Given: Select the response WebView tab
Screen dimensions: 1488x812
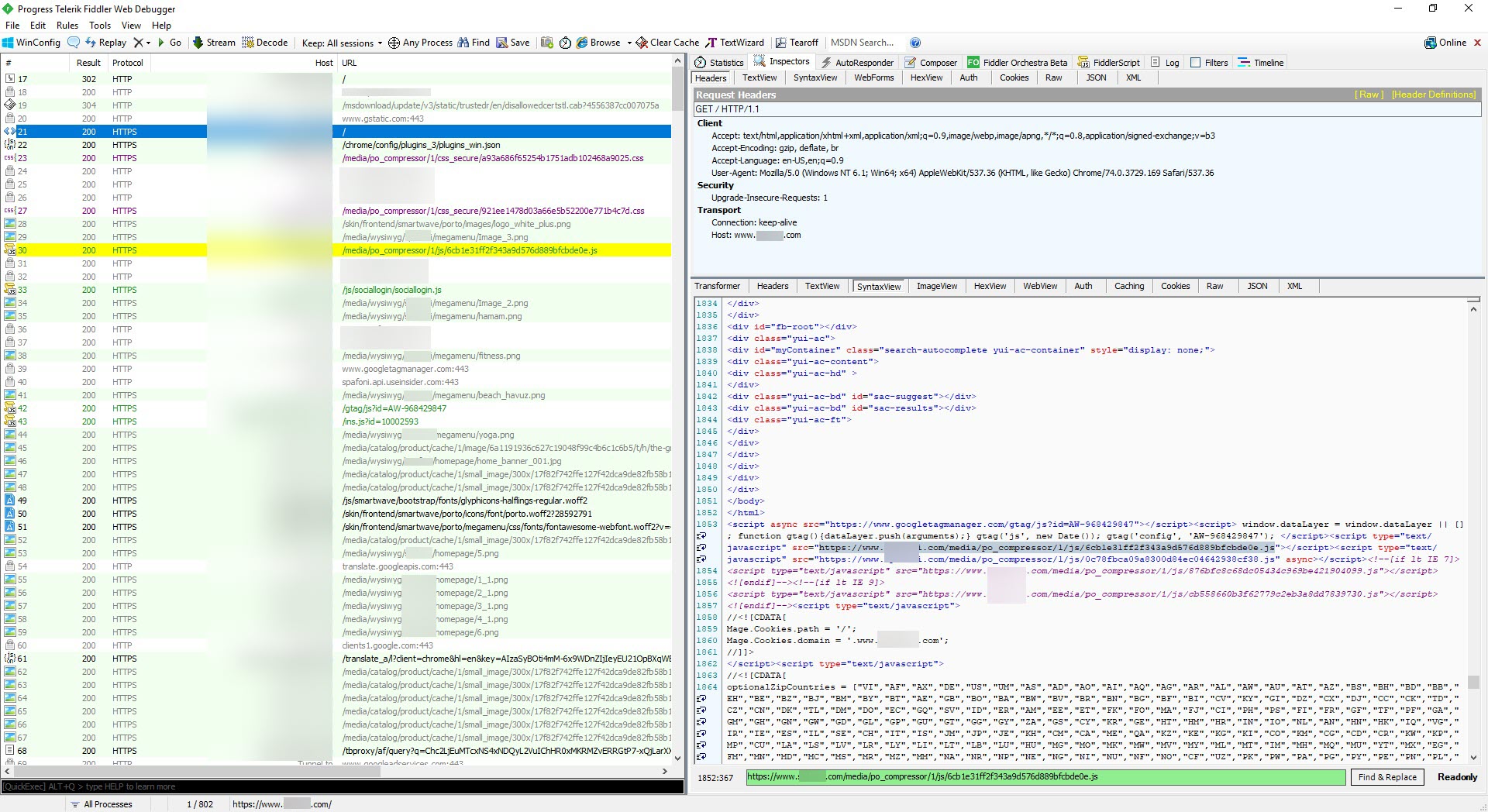Looking at the screenshot, I should coord(1039,286).
